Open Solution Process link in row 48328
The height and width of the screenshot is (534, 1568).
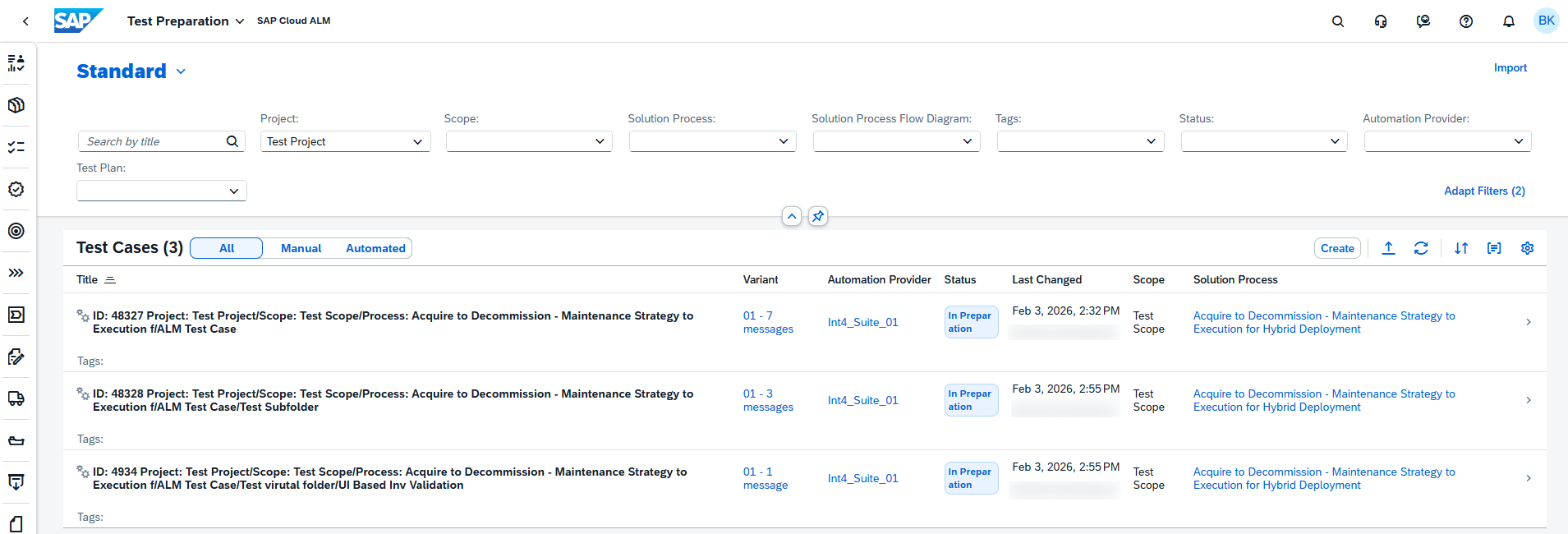1324,400
